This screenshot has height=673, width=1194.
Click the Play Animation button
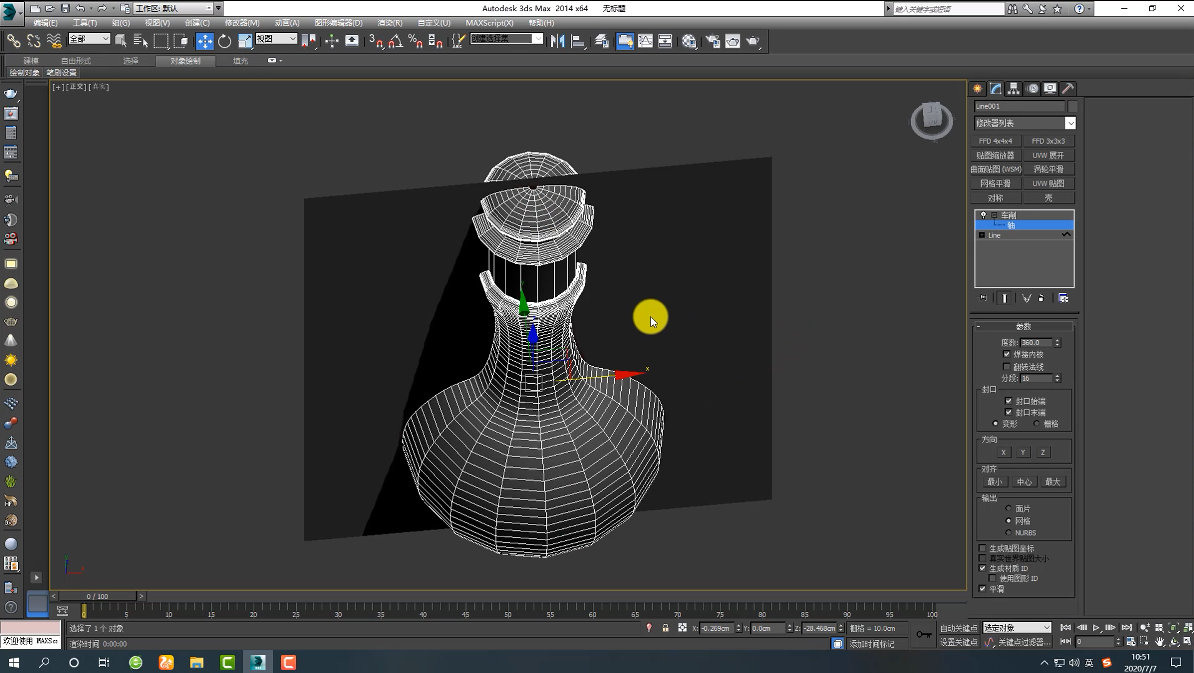(1096, 628)
